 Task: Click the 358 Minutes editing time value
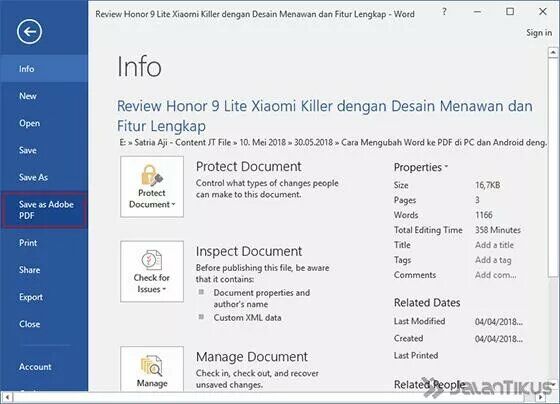pos(498,230)
